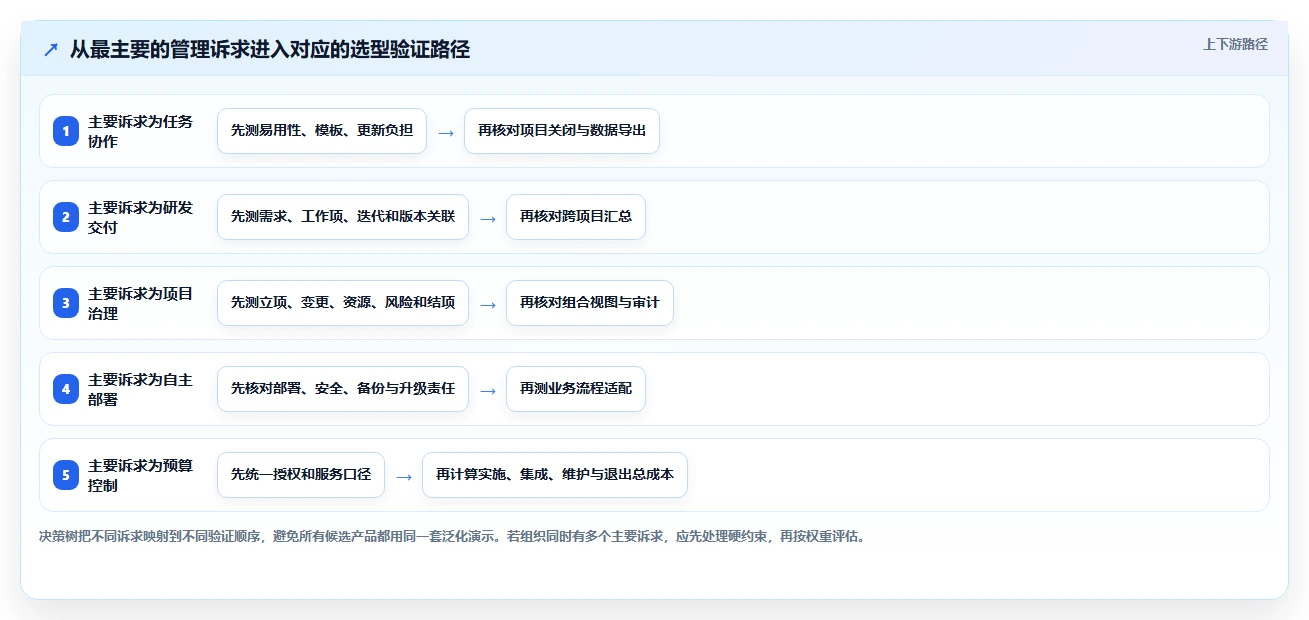Click the footnote starting with 决策树把不同诉求
The width and height of the screenshot is (1309, 620).
(x=452, y=536)
